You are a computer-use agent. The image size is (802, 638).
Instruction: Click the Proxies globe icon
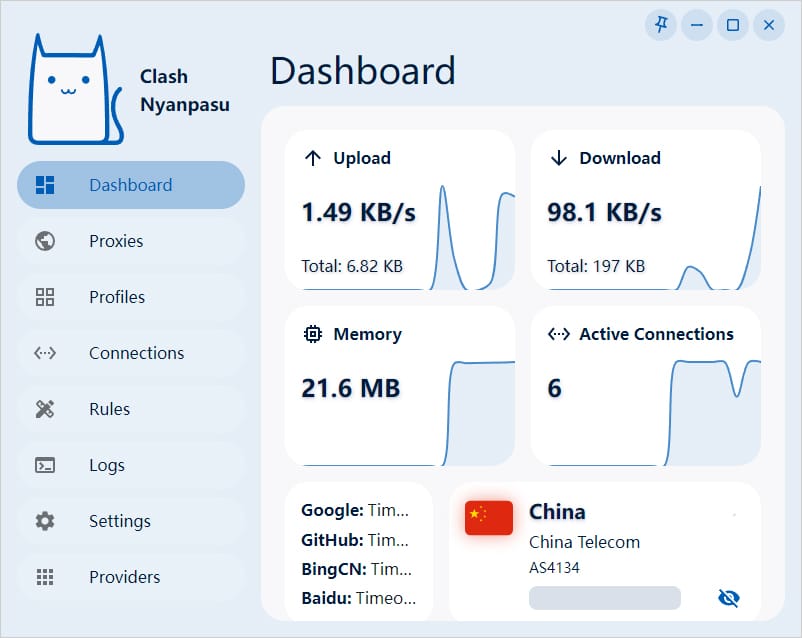45,241
